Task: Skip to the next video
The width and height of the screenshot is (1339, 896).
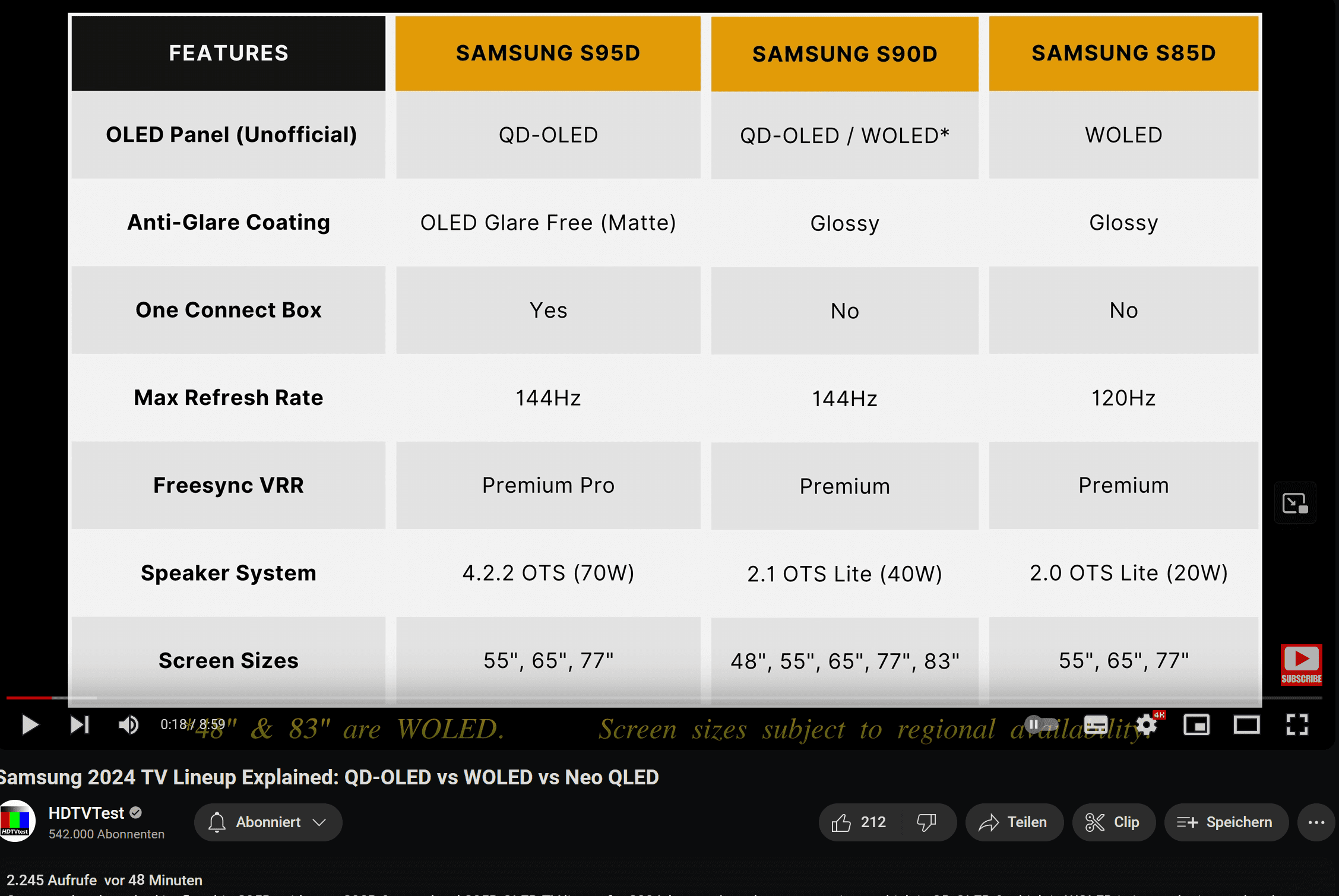Action: [x=80, y=725]
